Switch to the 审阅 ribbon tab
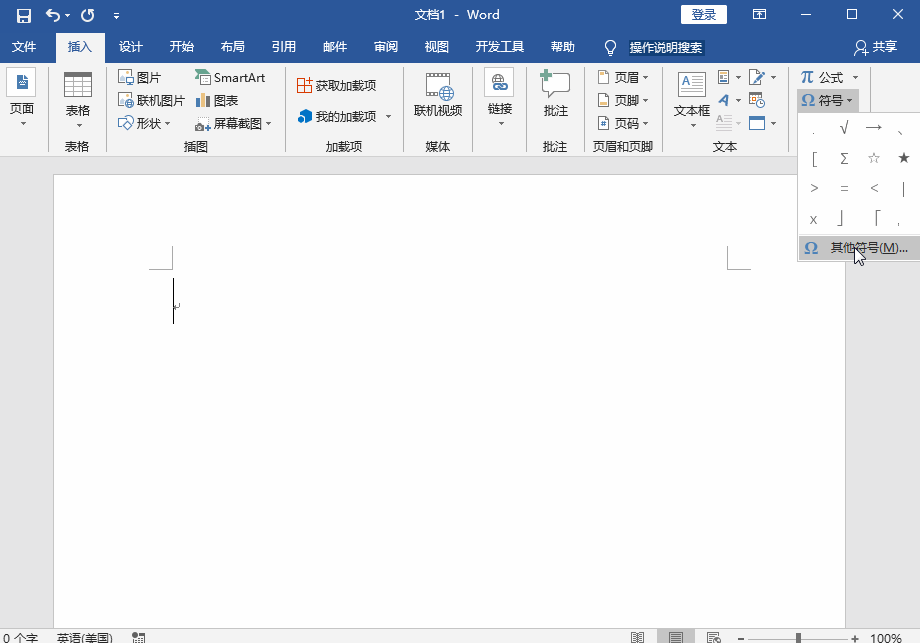This screenshot has height=643, width=920. 384,46
